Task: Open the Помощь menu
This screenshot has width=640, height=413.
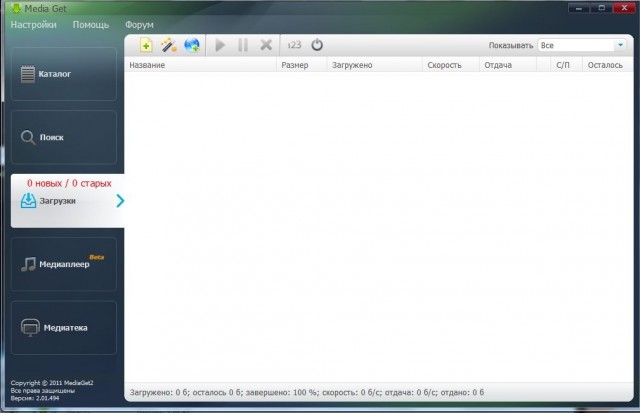Action: point(91,25)
